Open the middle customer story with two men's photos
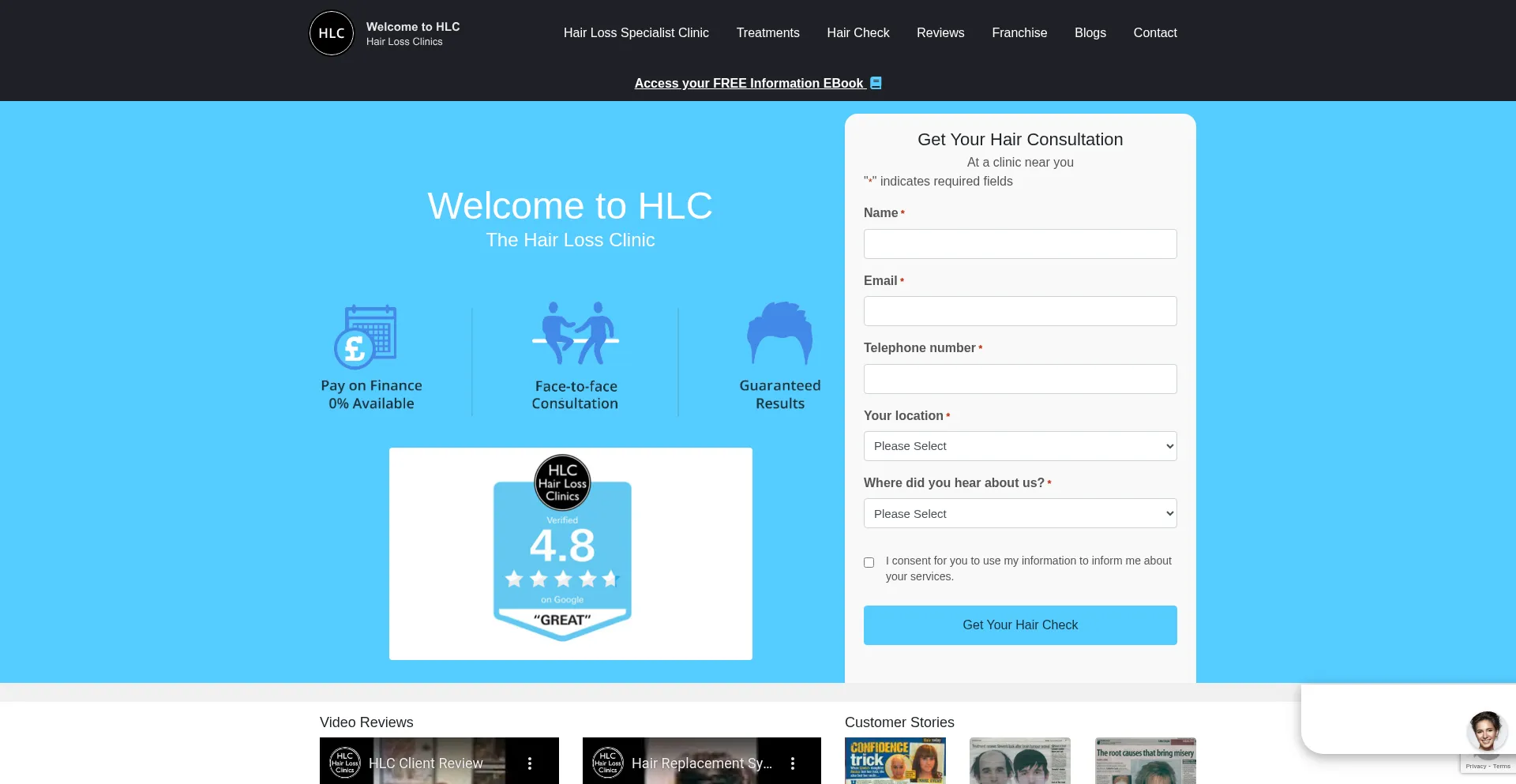Screen dimensions: 1516x784 (1020, 761)
